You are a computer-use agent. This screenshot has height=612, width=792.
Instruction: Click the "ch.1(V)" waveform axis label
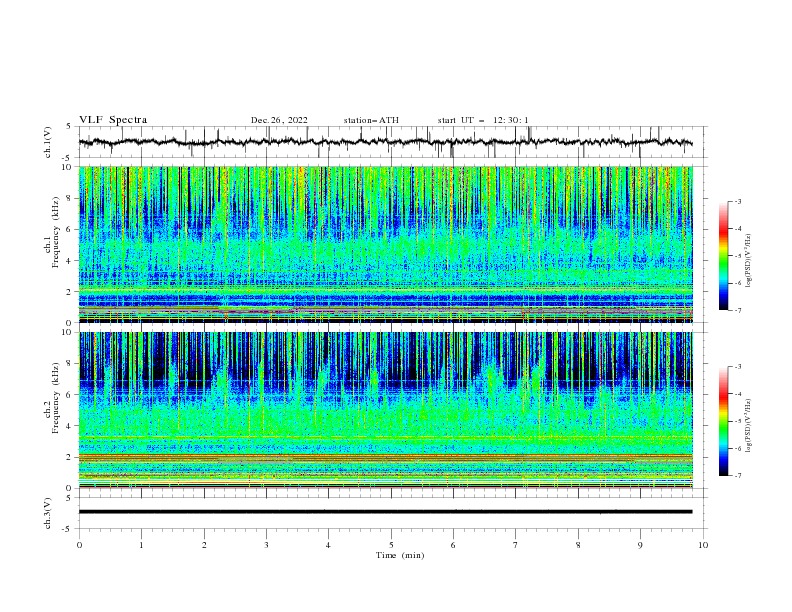tap(48, 142)
